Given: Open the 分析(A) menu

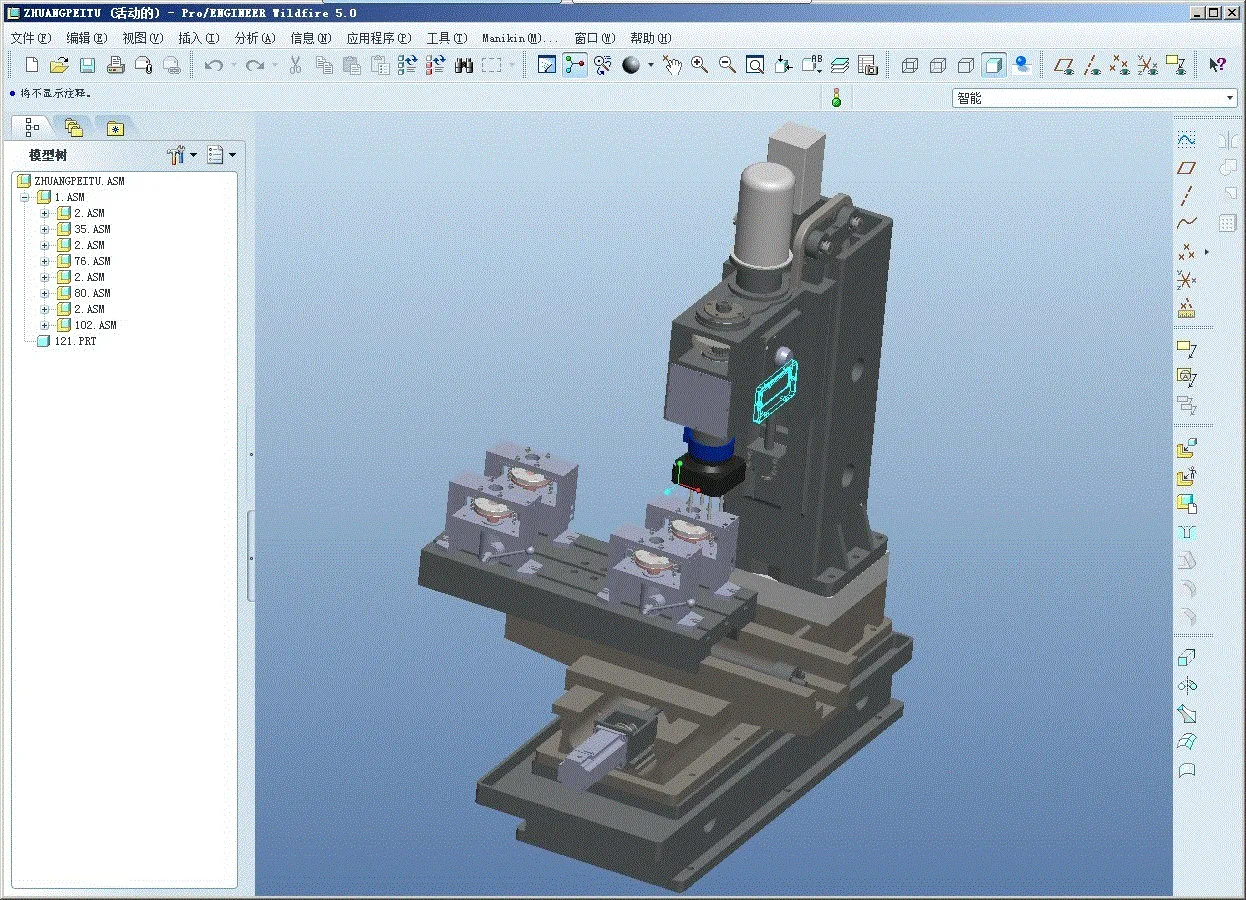Looking at the screenshot, I should point(254,38).
